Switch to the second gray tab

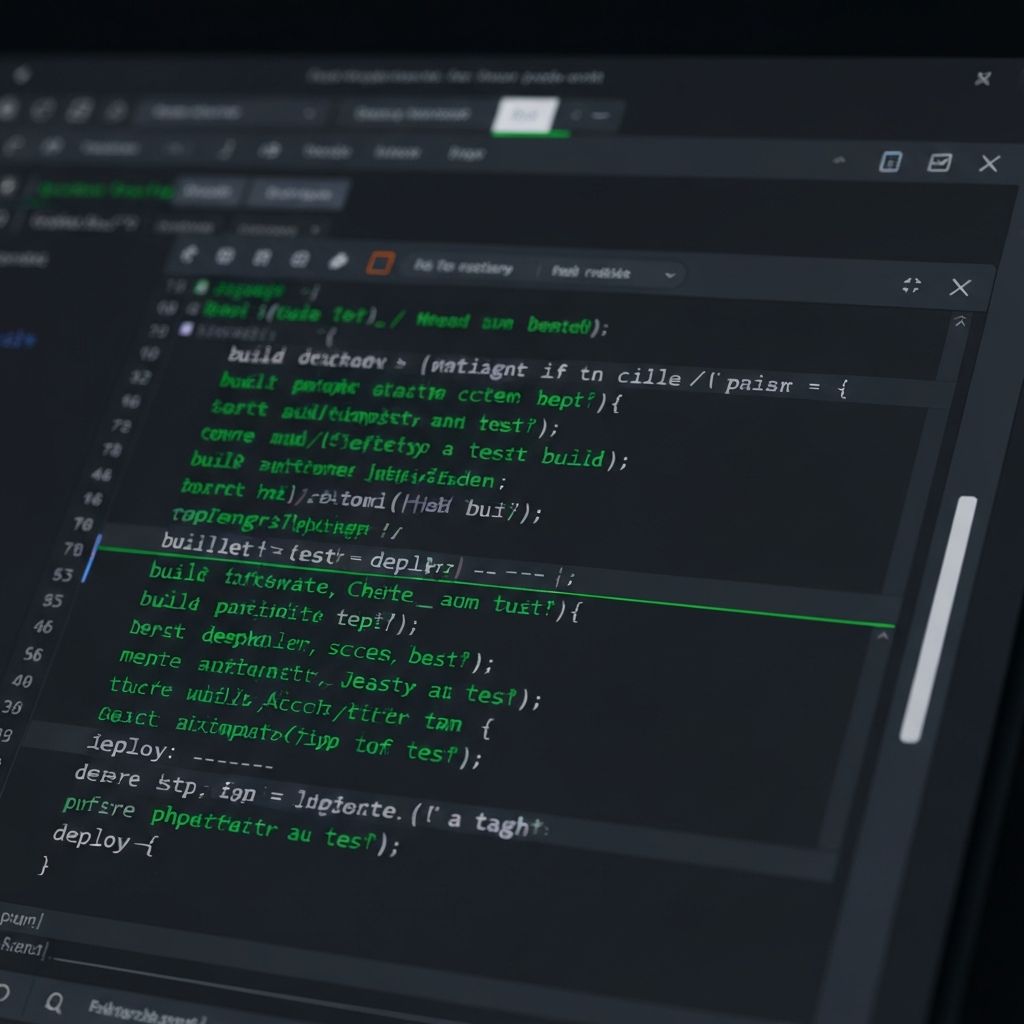(298, 193)
